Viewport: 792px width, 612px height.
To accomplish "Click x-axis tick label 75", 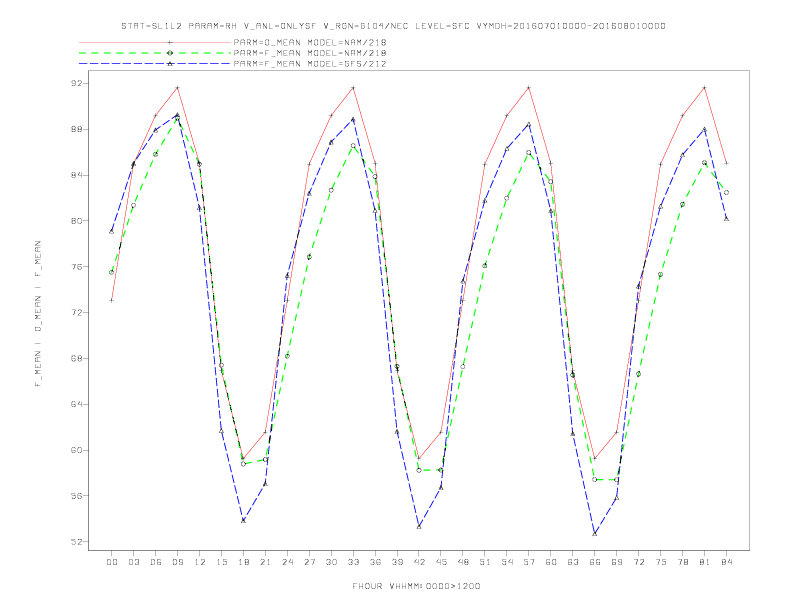I will pos(661,562).
